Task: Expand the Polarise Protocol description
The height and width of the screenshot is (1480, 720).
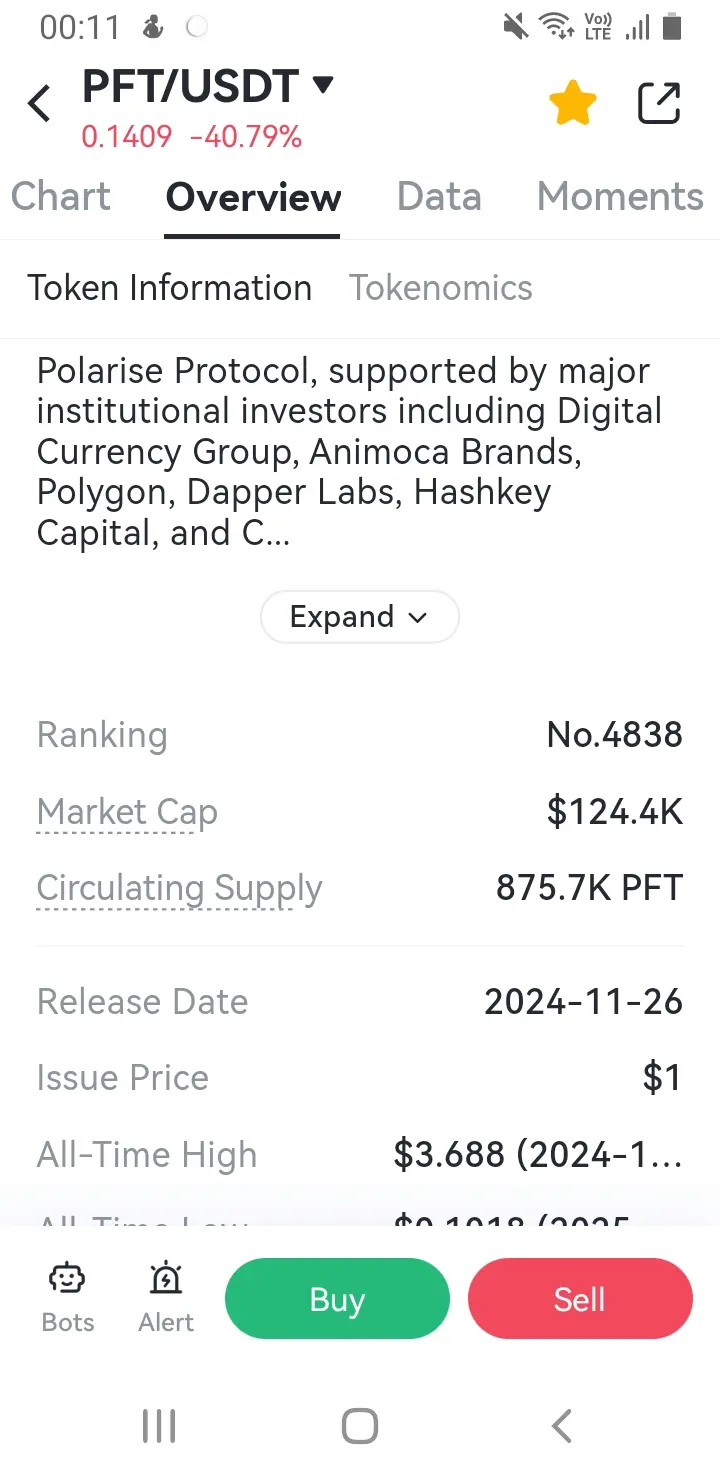Action: [x=359, y=617]
